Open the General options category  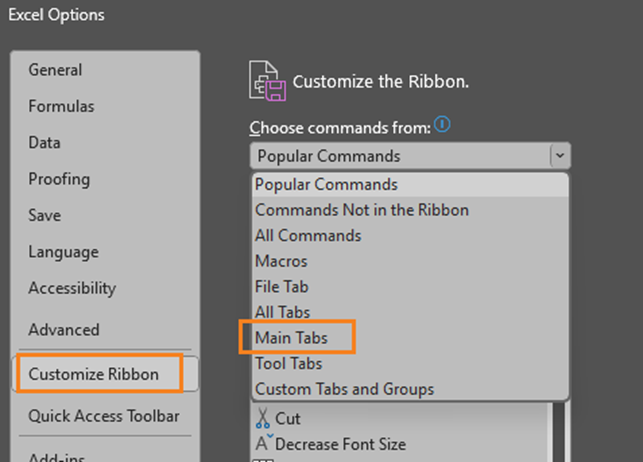click(x=105, y=70)
